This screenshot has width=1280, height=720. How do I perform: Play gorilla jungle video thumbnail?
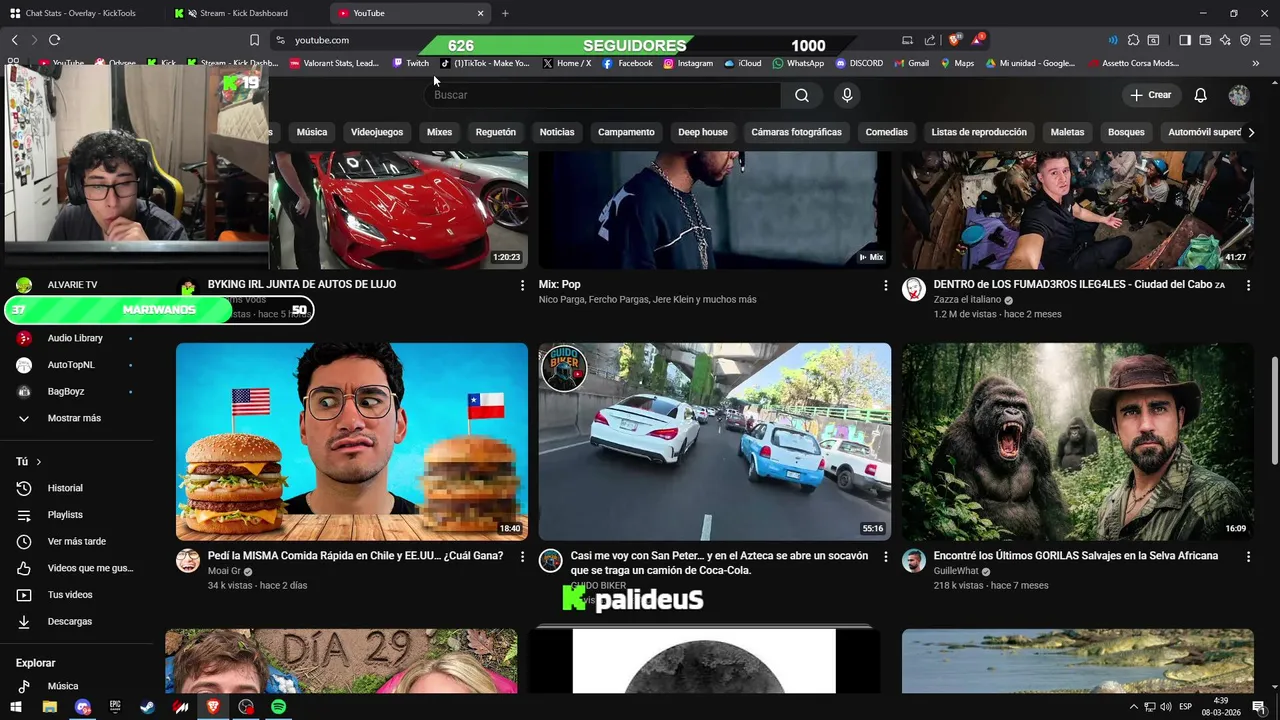pyautogui.click(x=1078, y=442)
